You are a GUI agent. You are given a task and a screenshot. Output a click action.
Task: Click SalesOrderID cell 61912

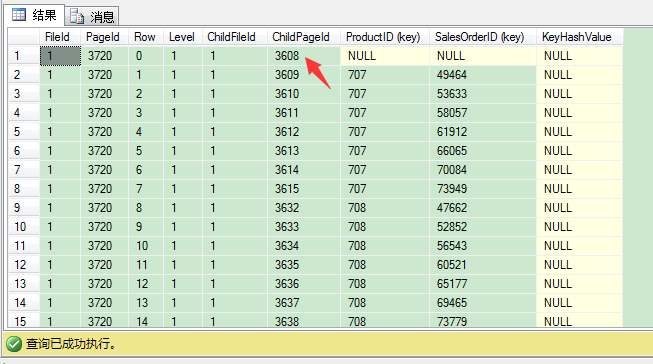[x=483, y=132]
